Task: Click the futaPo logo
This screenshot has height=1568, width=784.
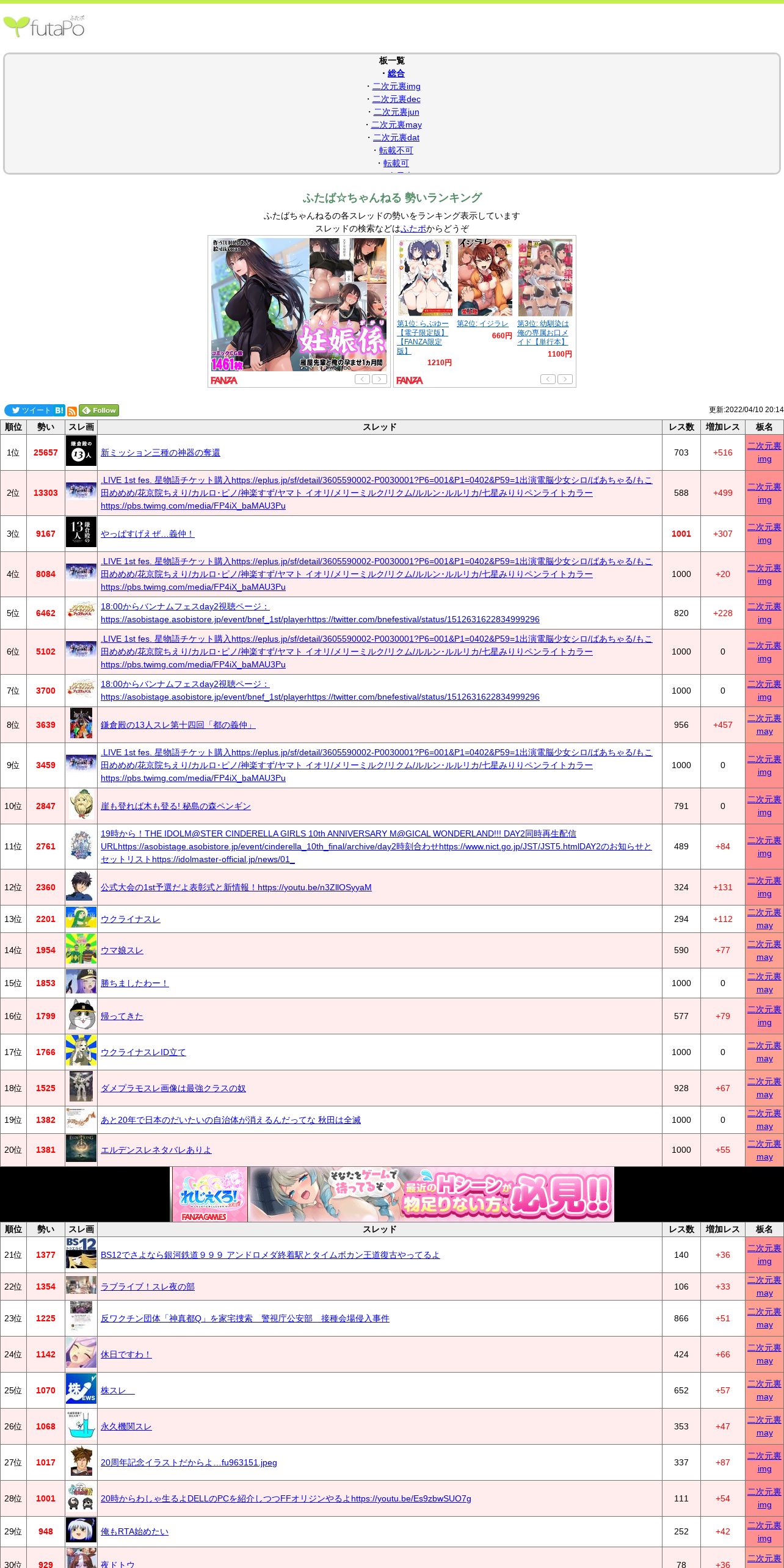Action: (44, 26)
